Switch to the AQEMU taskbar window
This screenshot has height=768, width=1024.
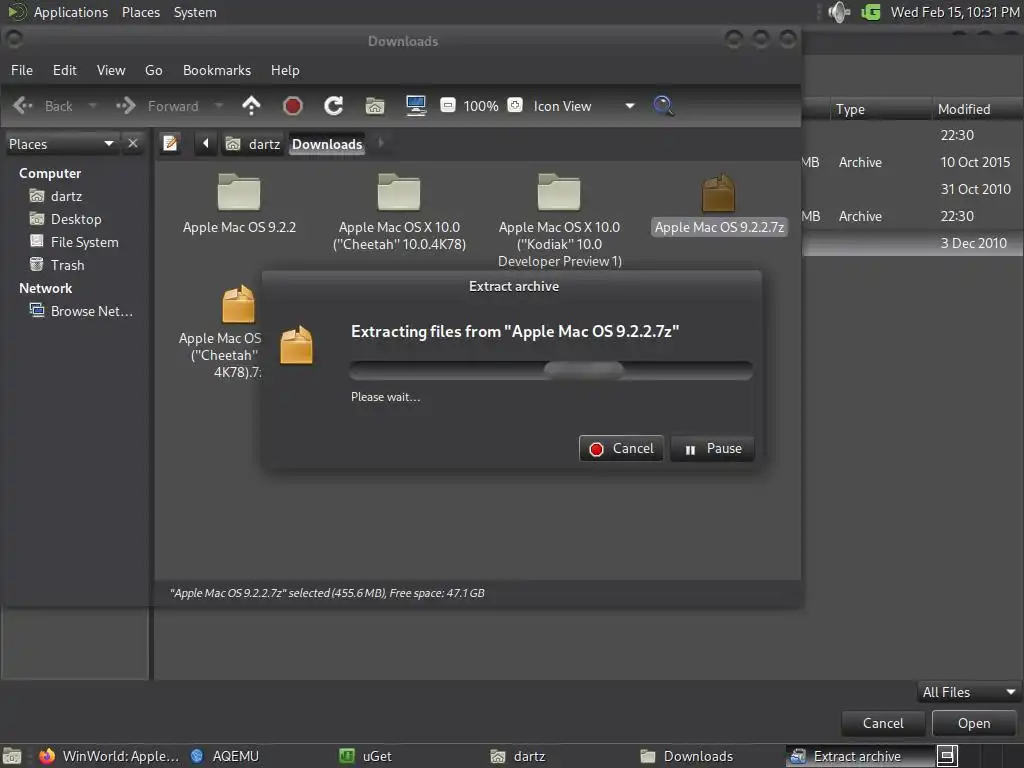point(225,756)
